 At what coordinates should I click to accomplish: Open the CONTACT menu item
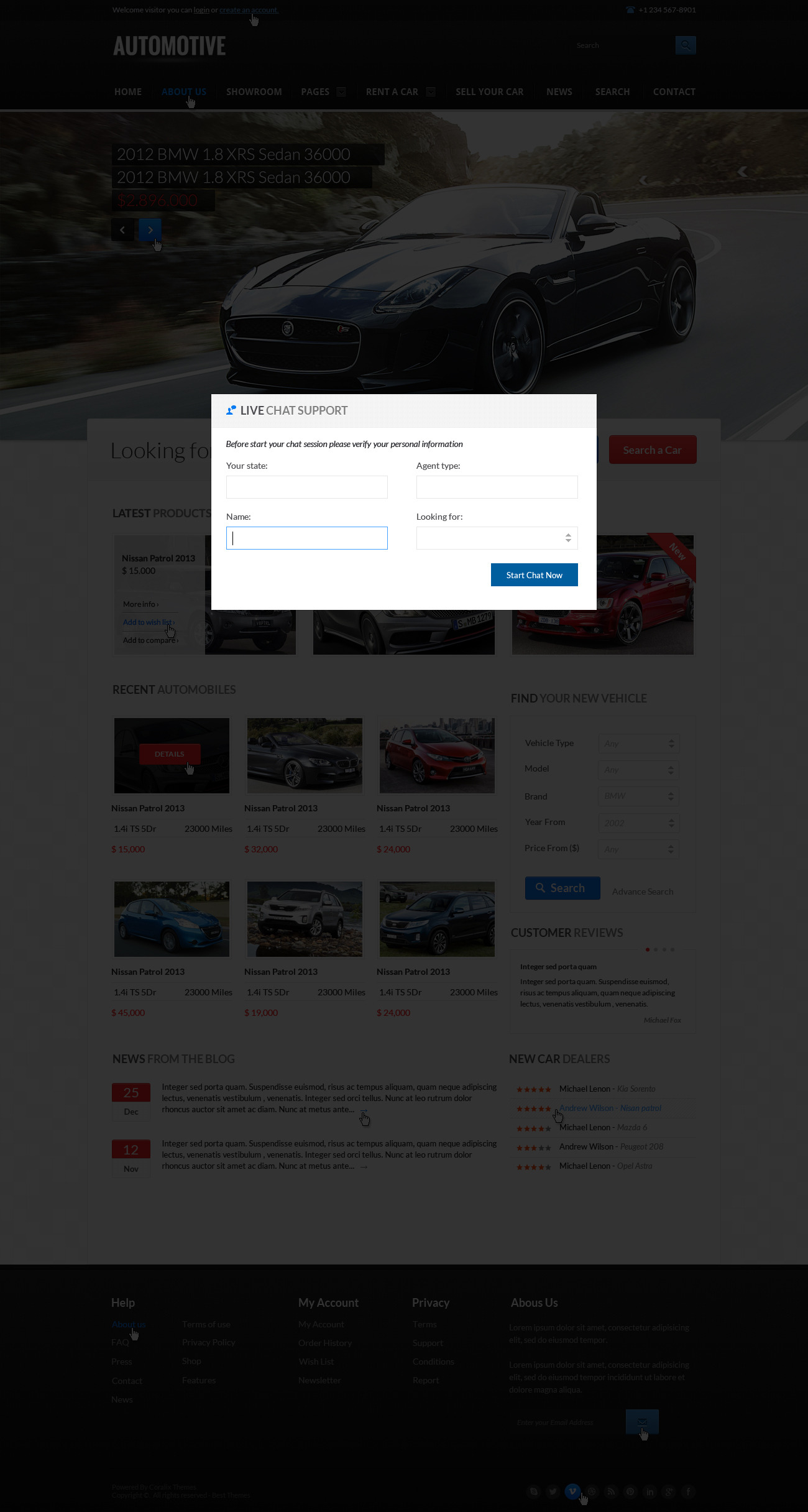coord(674,92)
